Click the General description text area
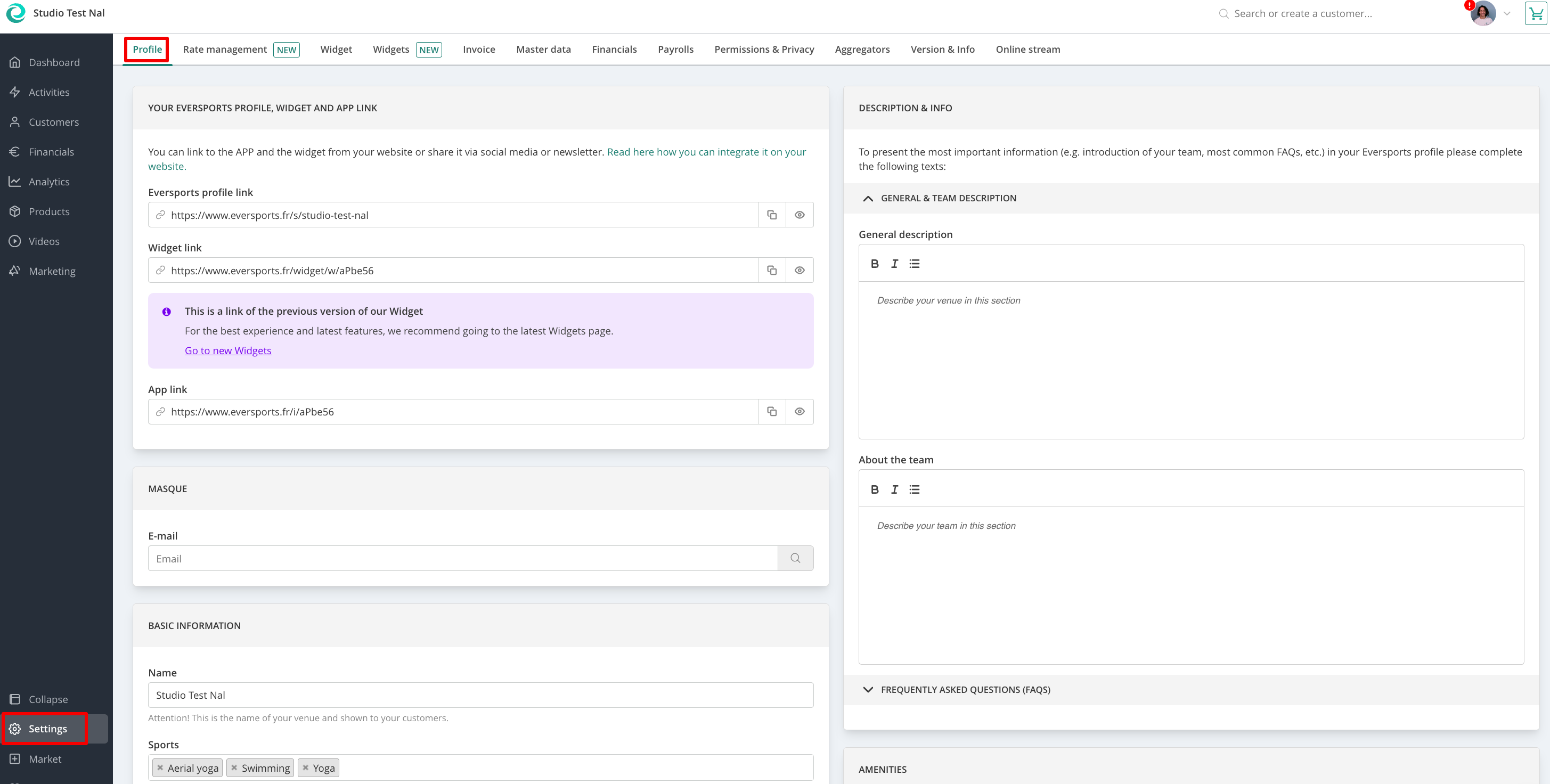 [x=1191, y=360]
